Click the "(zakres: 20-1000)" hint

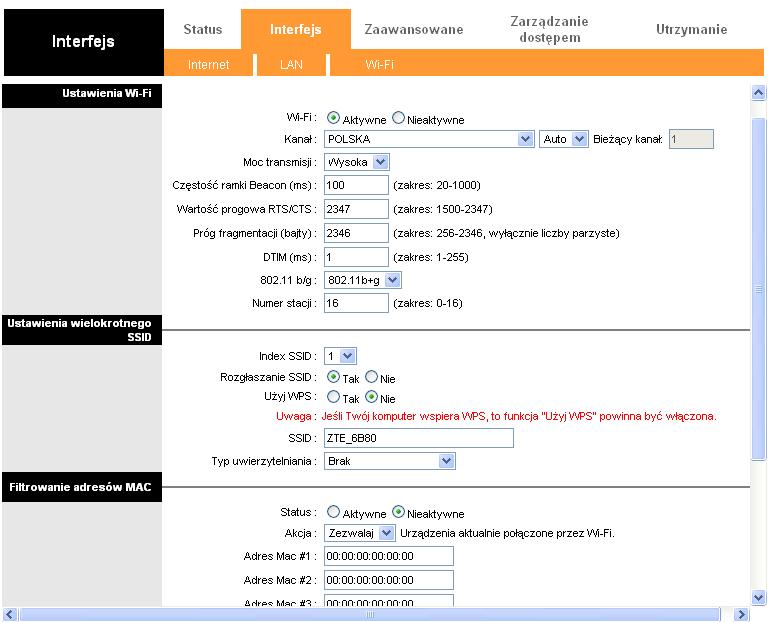coord(436,185)
